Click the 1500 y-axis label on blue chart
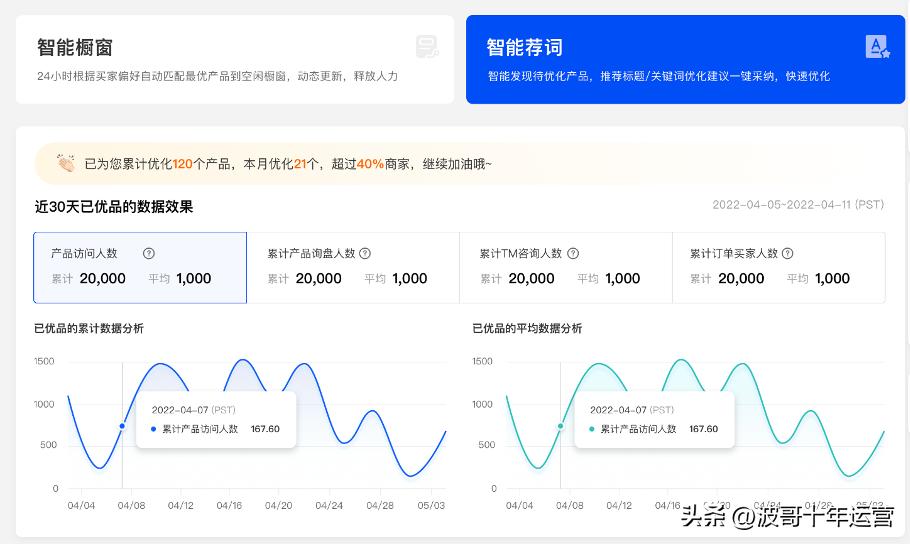This screenshot has height=544, width=910. pos(44,361)
